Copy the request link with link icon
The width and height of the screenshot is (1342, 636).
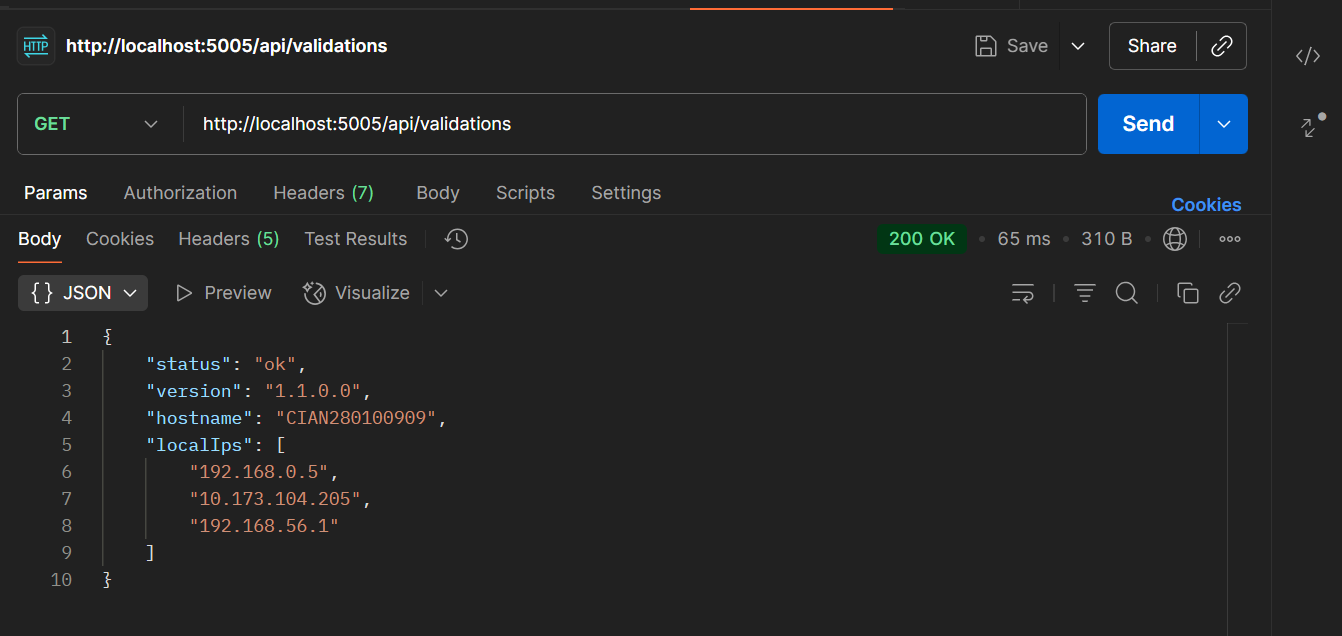(1221, 46)
